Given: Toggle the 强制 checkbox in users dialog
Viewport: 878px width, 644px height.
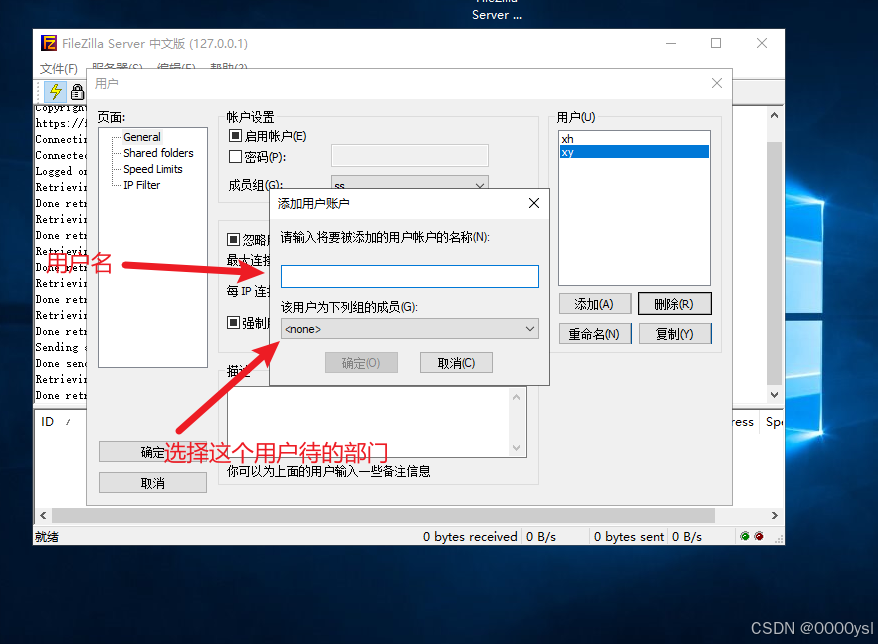Looking at the screenshot, I should [x=233, y=323].
